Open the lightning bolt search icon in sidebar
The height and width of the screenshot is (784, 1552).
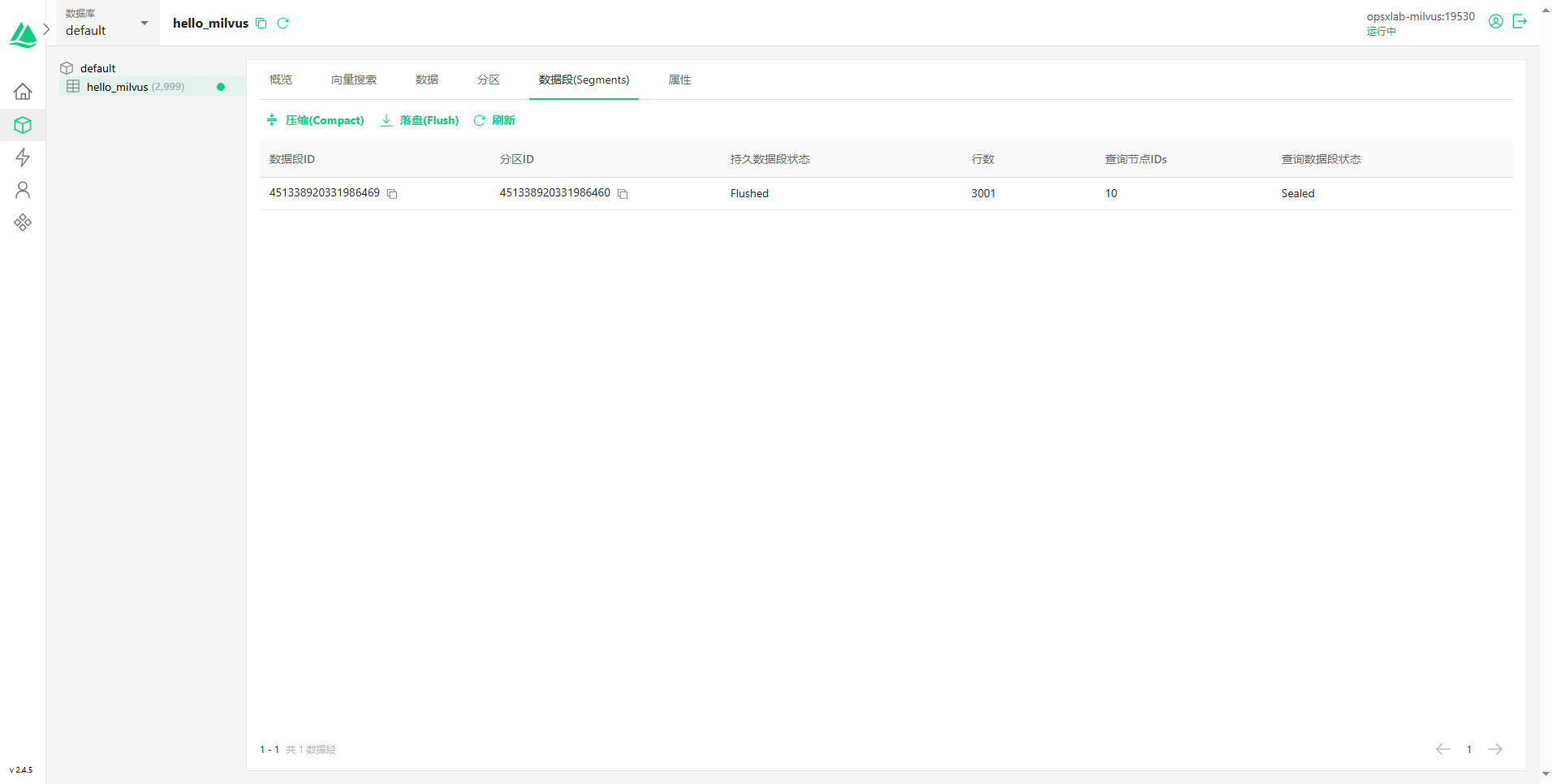[23, 157]
